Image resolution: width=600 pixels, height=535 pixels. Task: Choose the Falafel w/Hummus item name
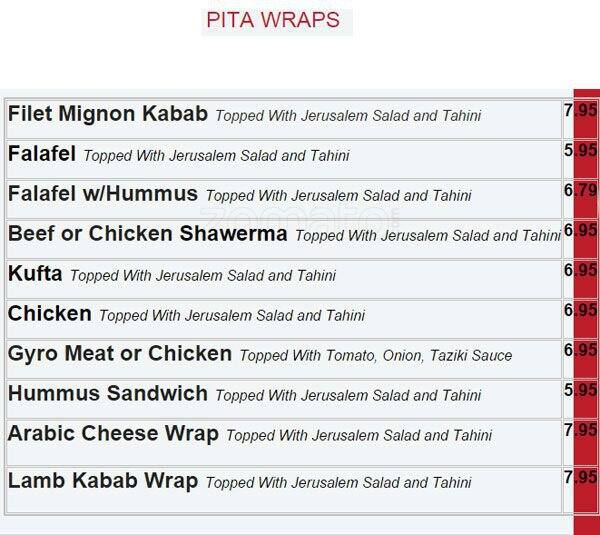[x=102, y=194]
